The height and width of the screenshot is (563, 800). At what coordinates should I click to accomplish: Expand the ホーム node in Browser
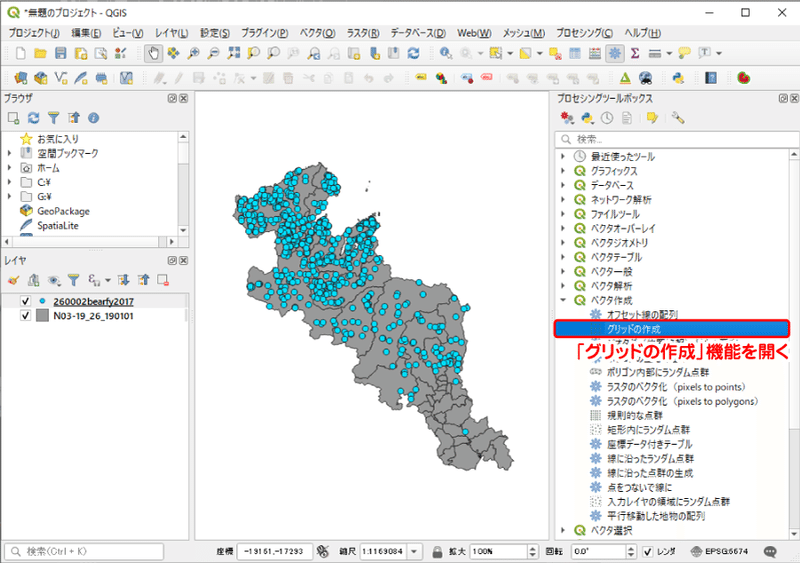tap(9, 167)
